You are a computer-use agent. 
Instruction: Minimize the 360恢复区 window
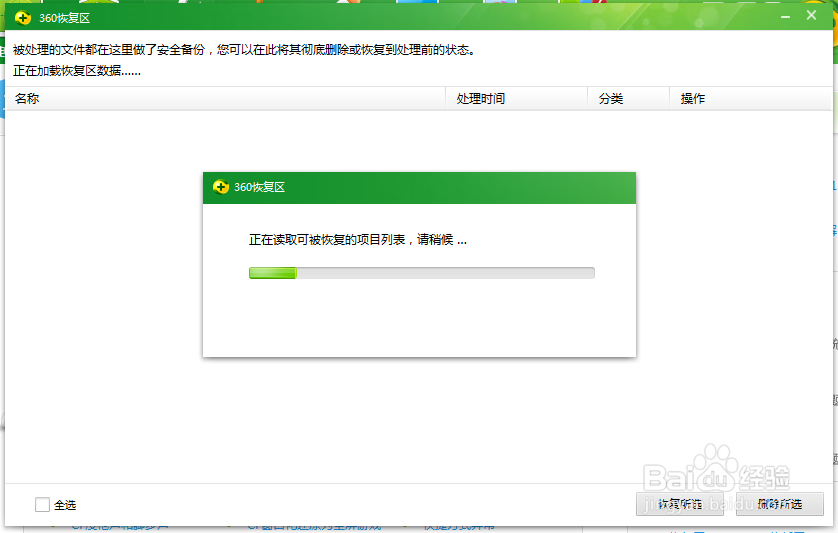785,17
